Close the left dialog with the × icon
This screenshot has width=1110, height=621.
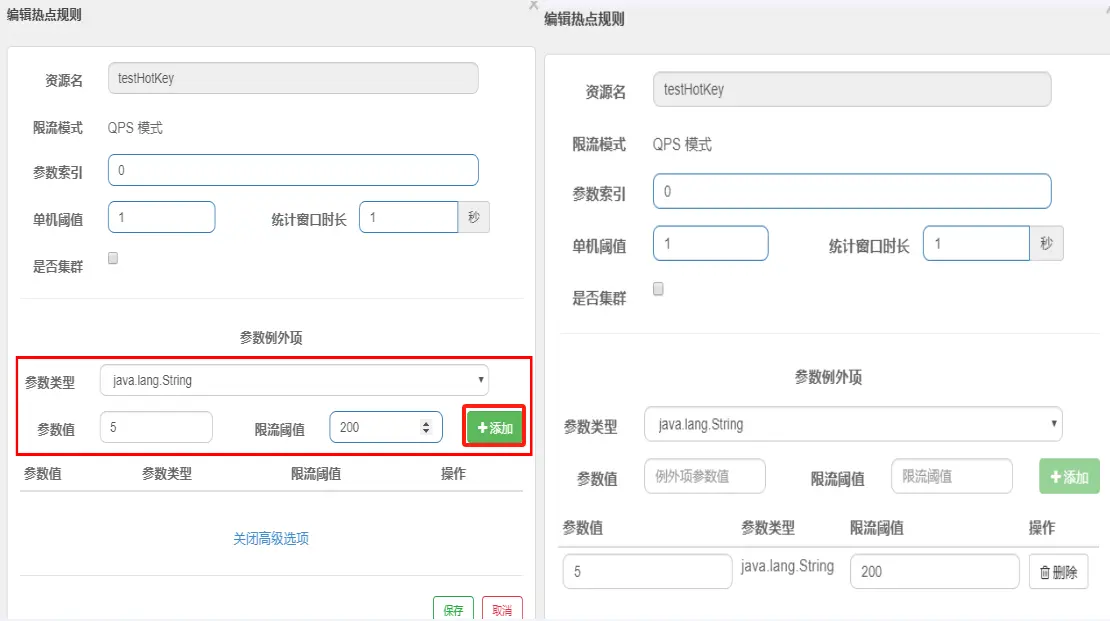(x=533, y=5)
